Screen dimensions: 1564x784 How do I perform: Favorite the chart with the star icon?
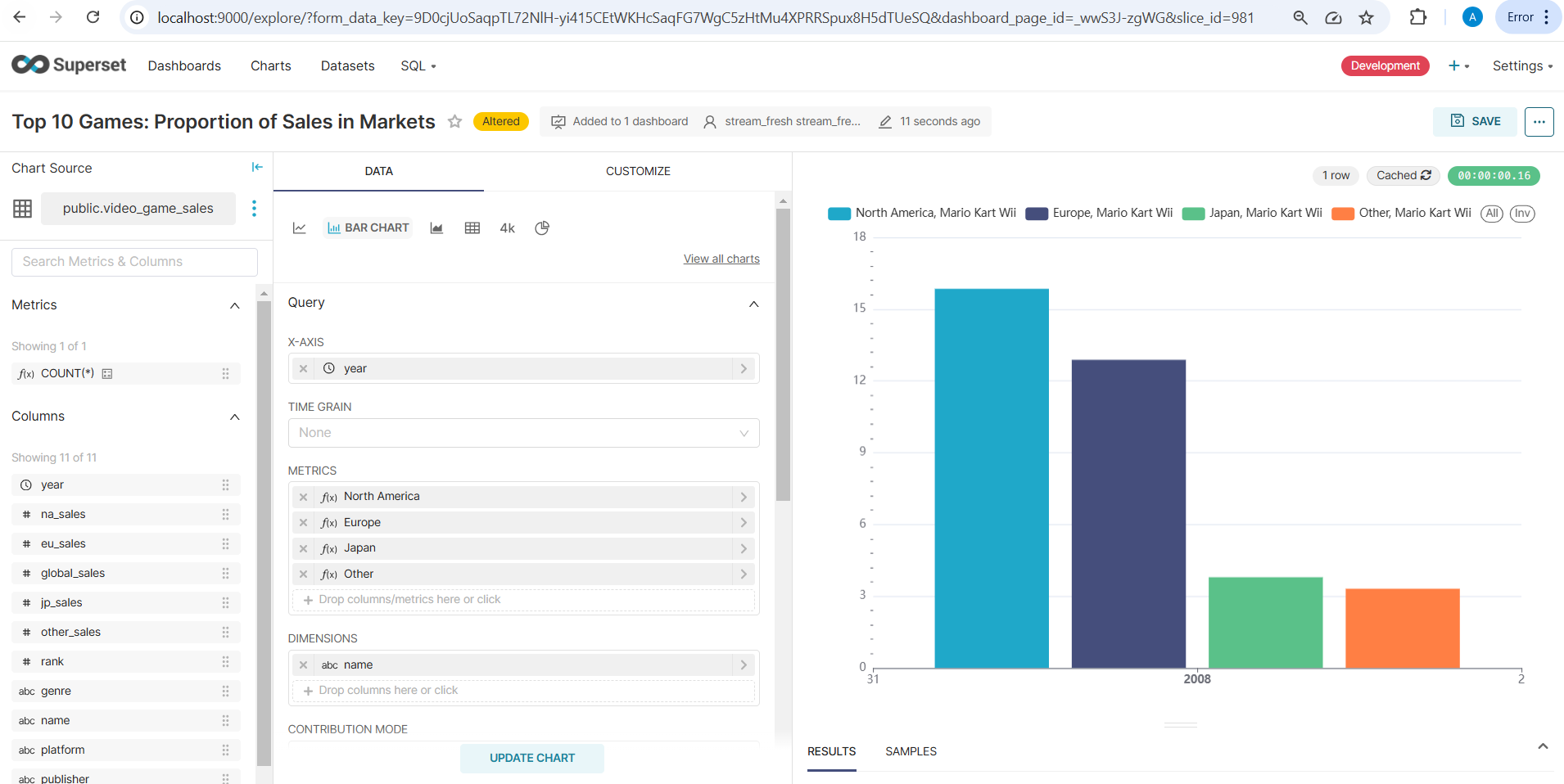(454, 121)
